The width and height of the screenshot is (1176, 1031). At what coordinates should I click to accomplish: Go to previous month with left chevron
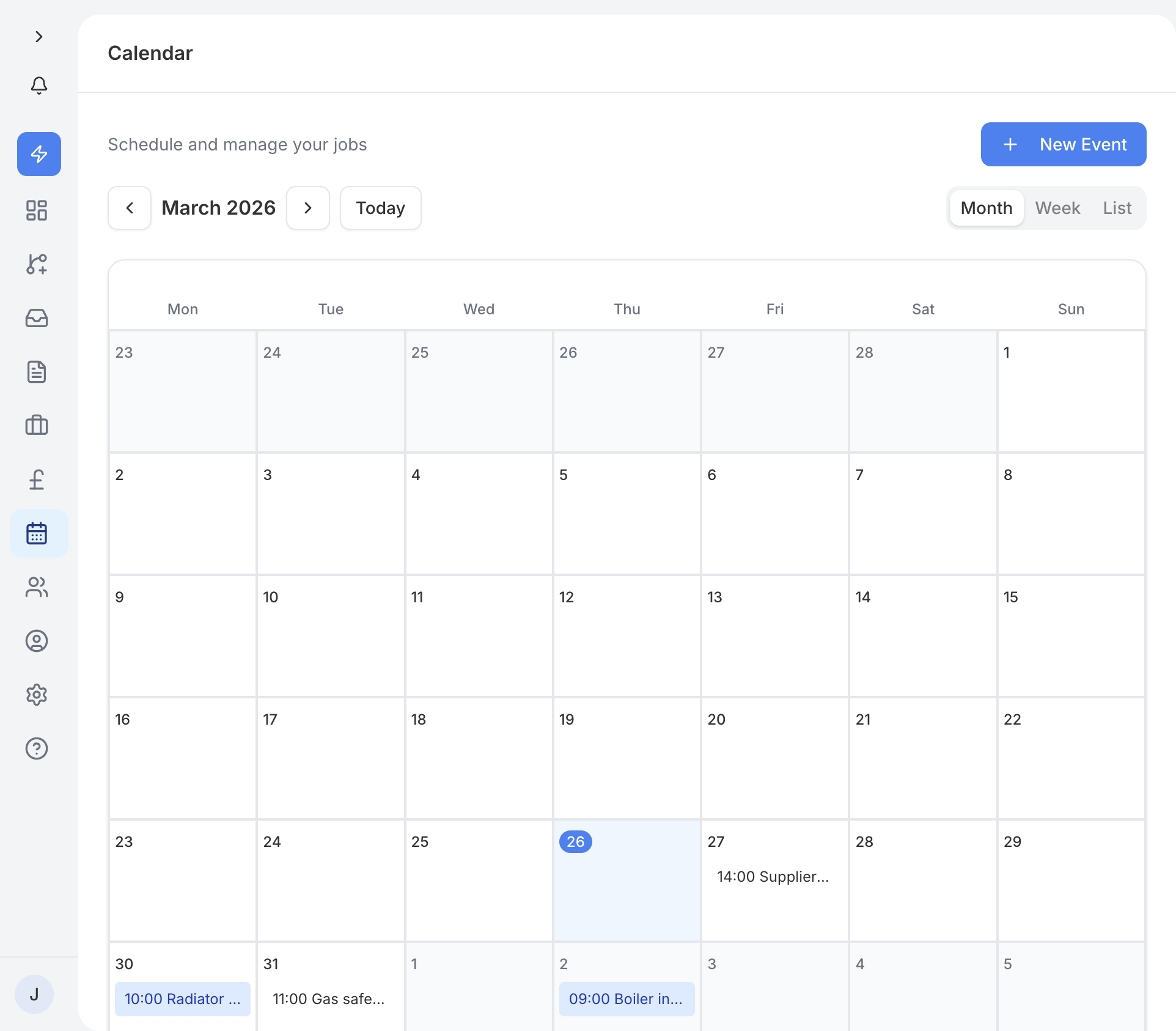point(129,208)
